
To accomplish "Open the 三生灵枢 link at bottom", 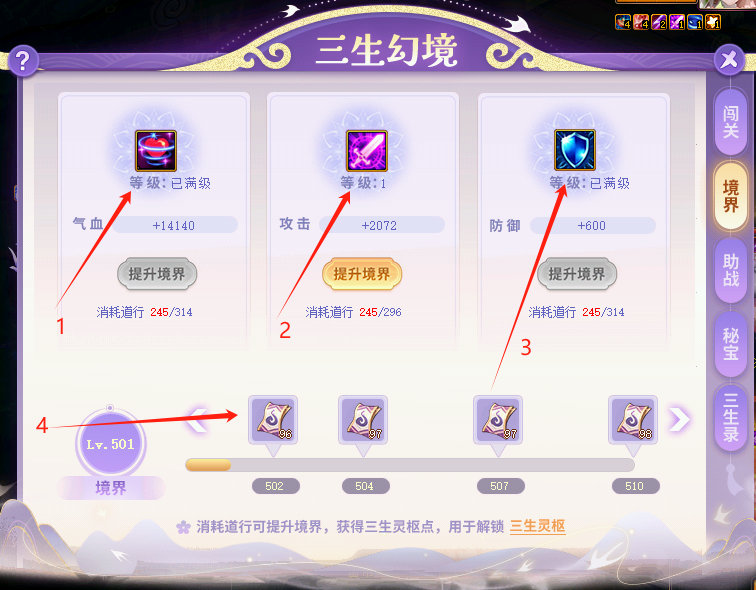I will click(x=538, y=526).
